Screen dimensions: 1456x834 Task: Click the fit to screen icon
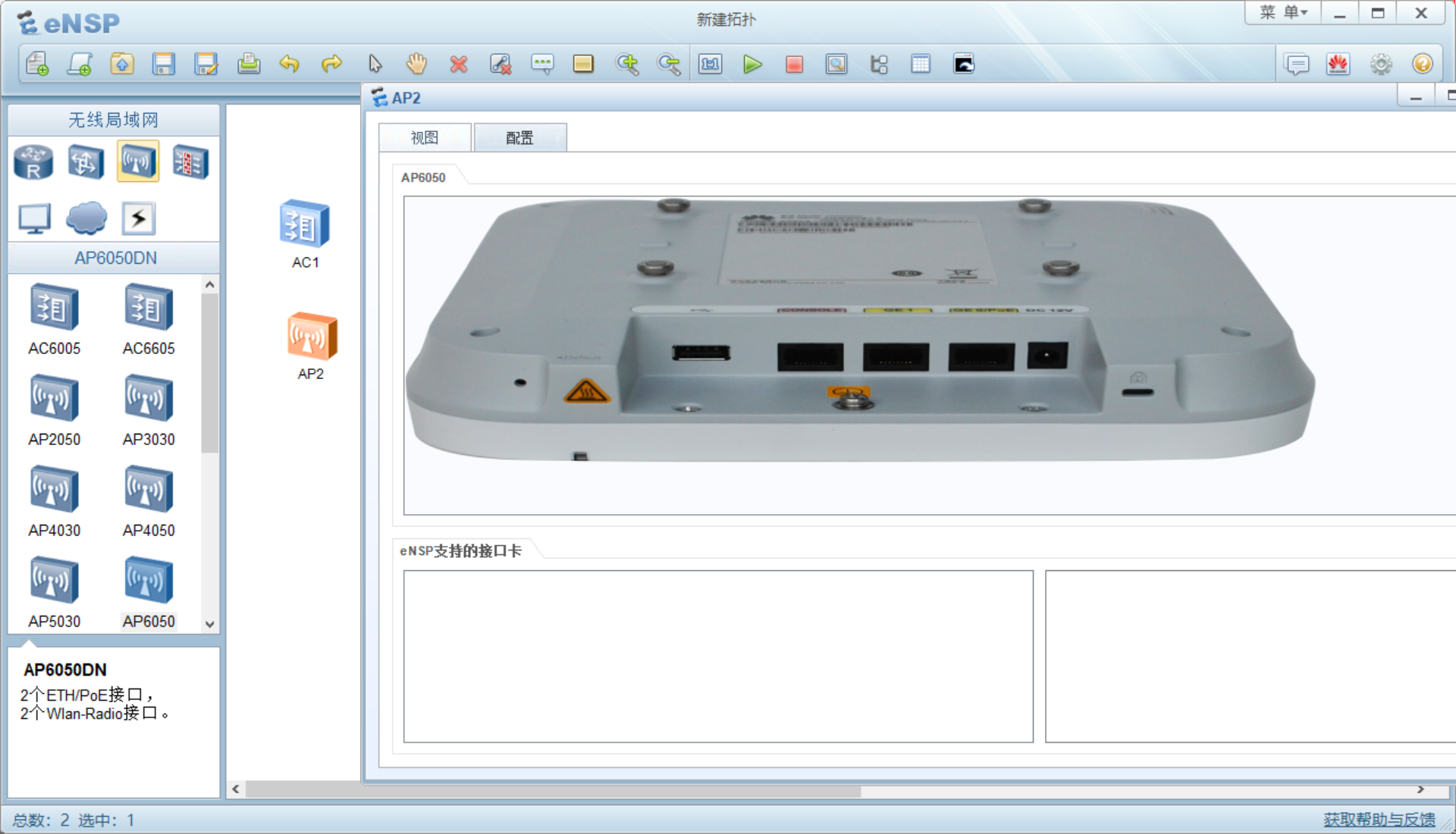(x=711, y=64)
